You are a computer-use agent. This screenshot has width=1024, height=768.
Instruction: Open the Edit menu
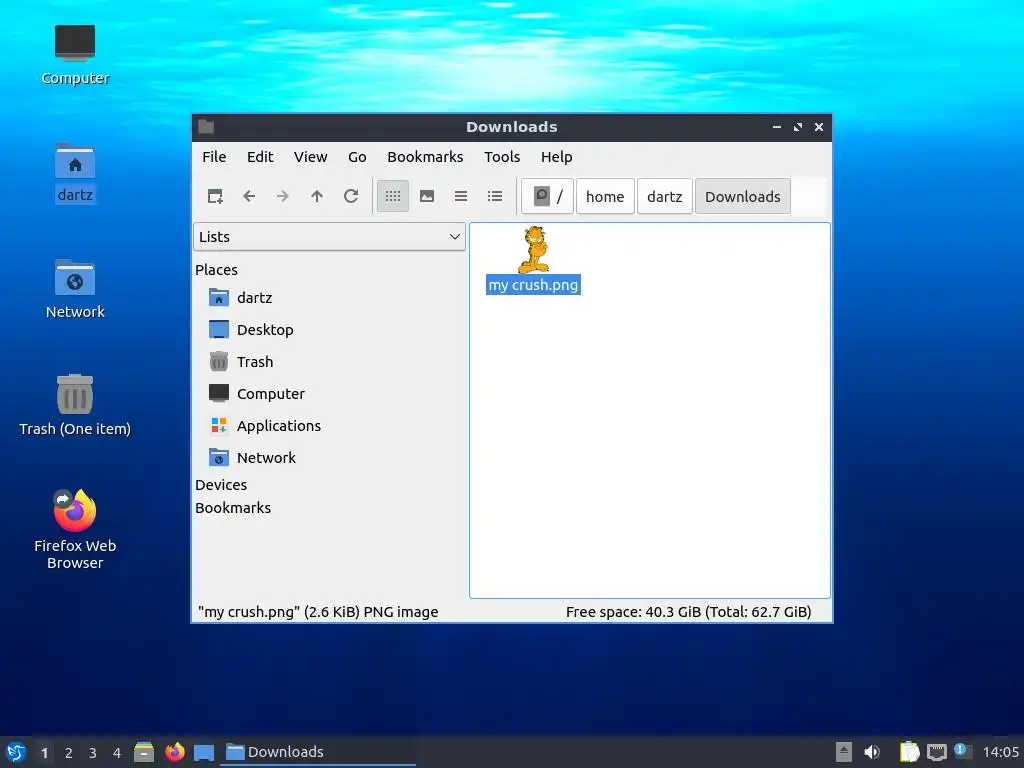260,157
